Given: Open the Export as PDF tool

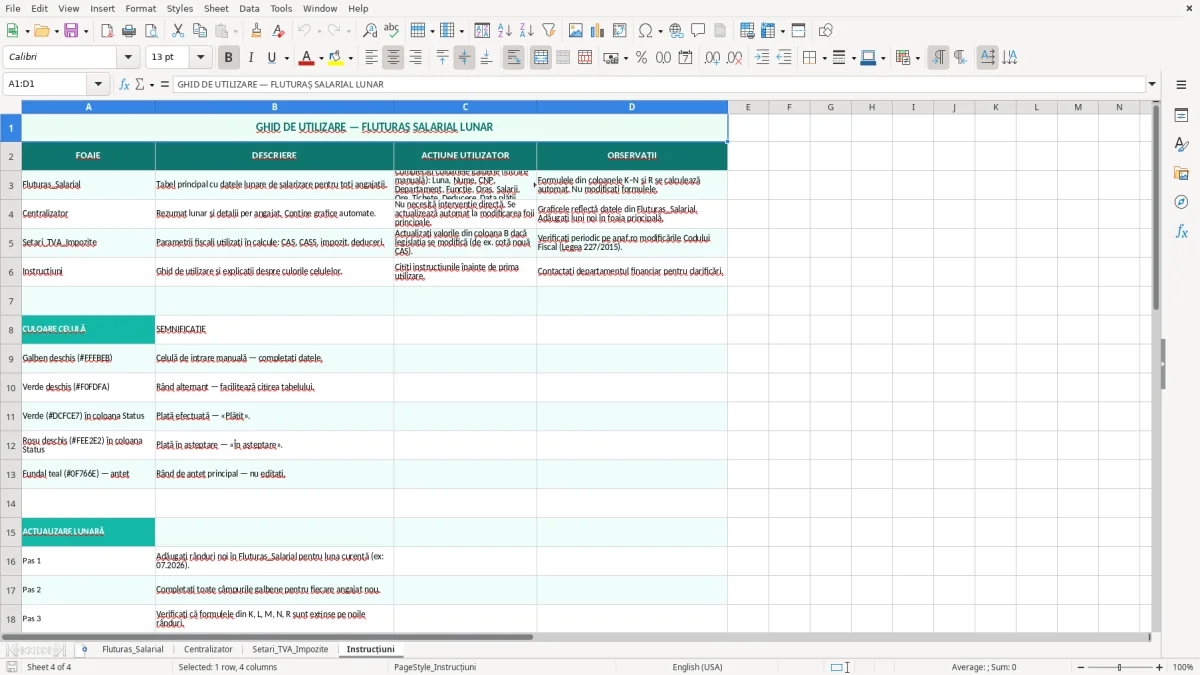Looking at the screenshot, I should coord(107,31).
